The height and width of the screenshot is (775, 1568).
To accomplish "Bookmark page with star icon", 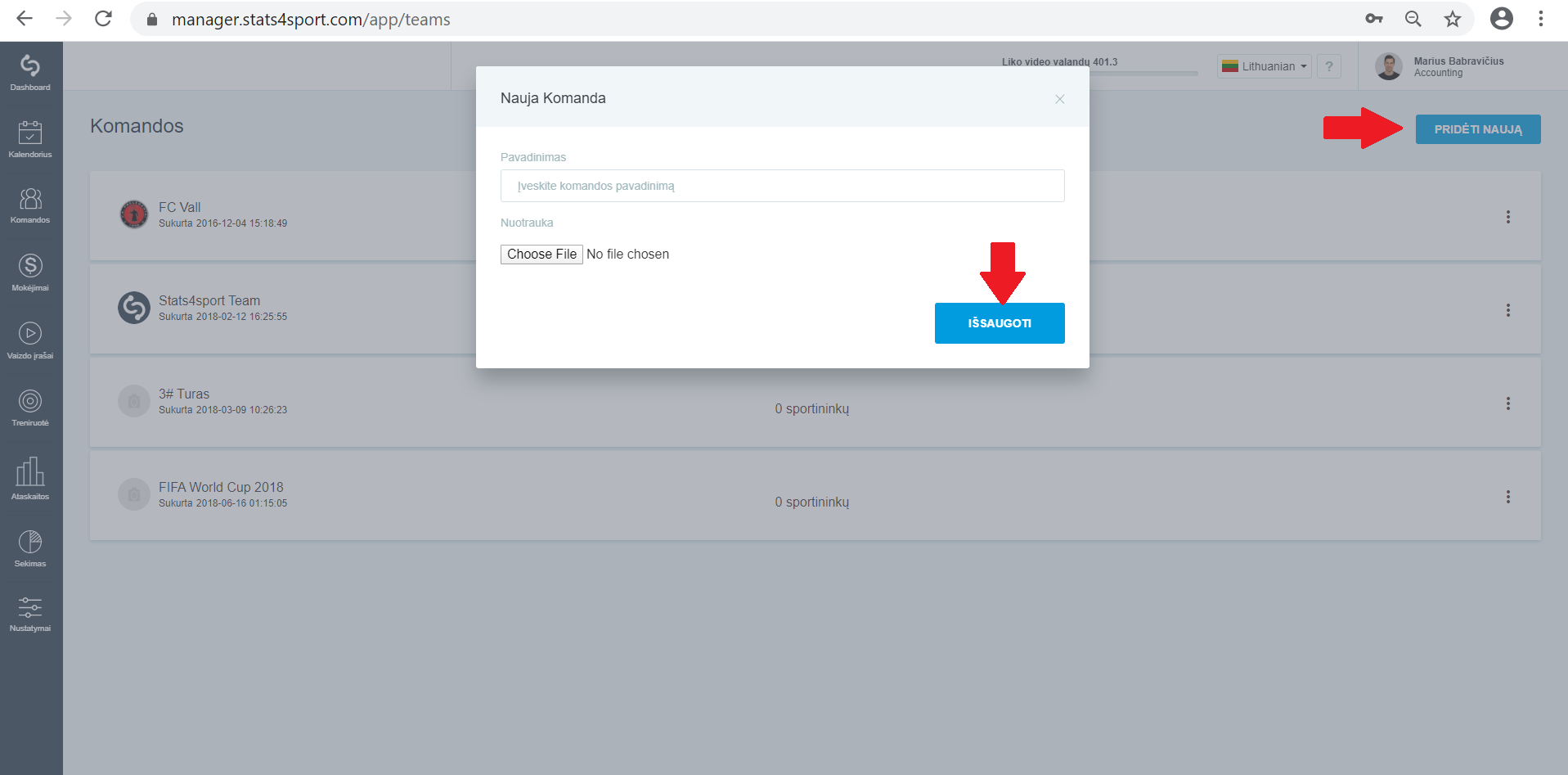I will coord(1452,19).
